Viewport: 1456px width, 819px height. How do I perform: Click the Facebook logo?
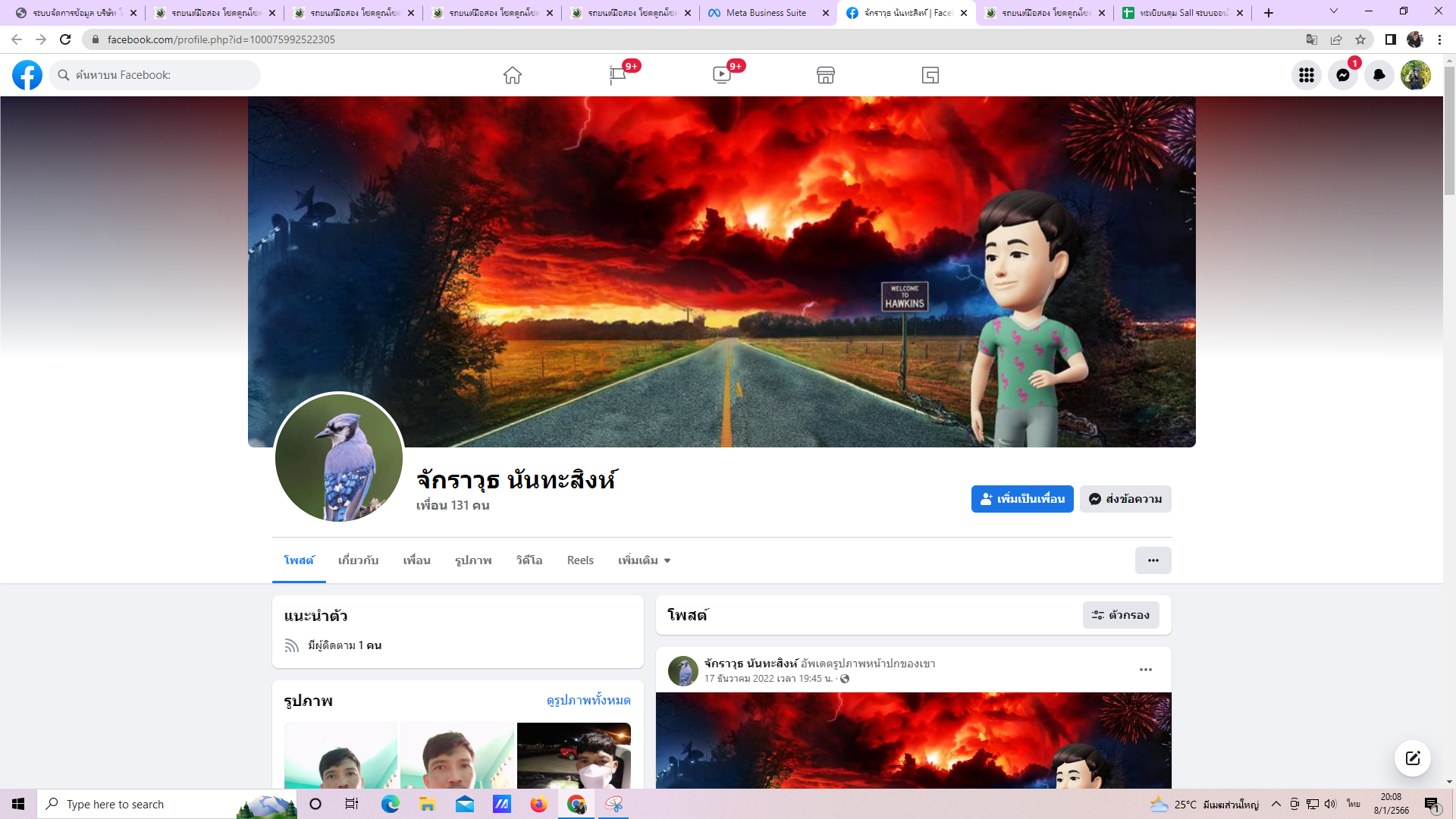[x=27, y=75]
